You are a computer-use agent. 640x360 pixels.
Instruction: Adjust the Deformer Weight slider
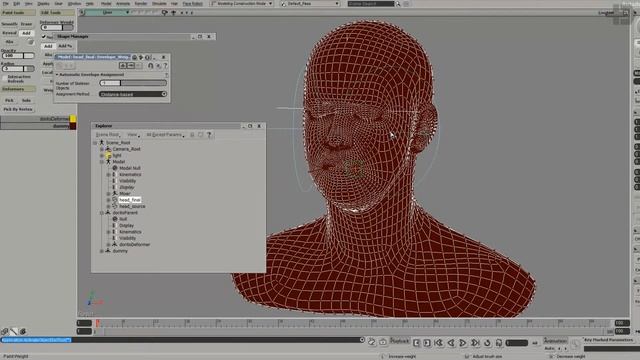coord(57,27)
